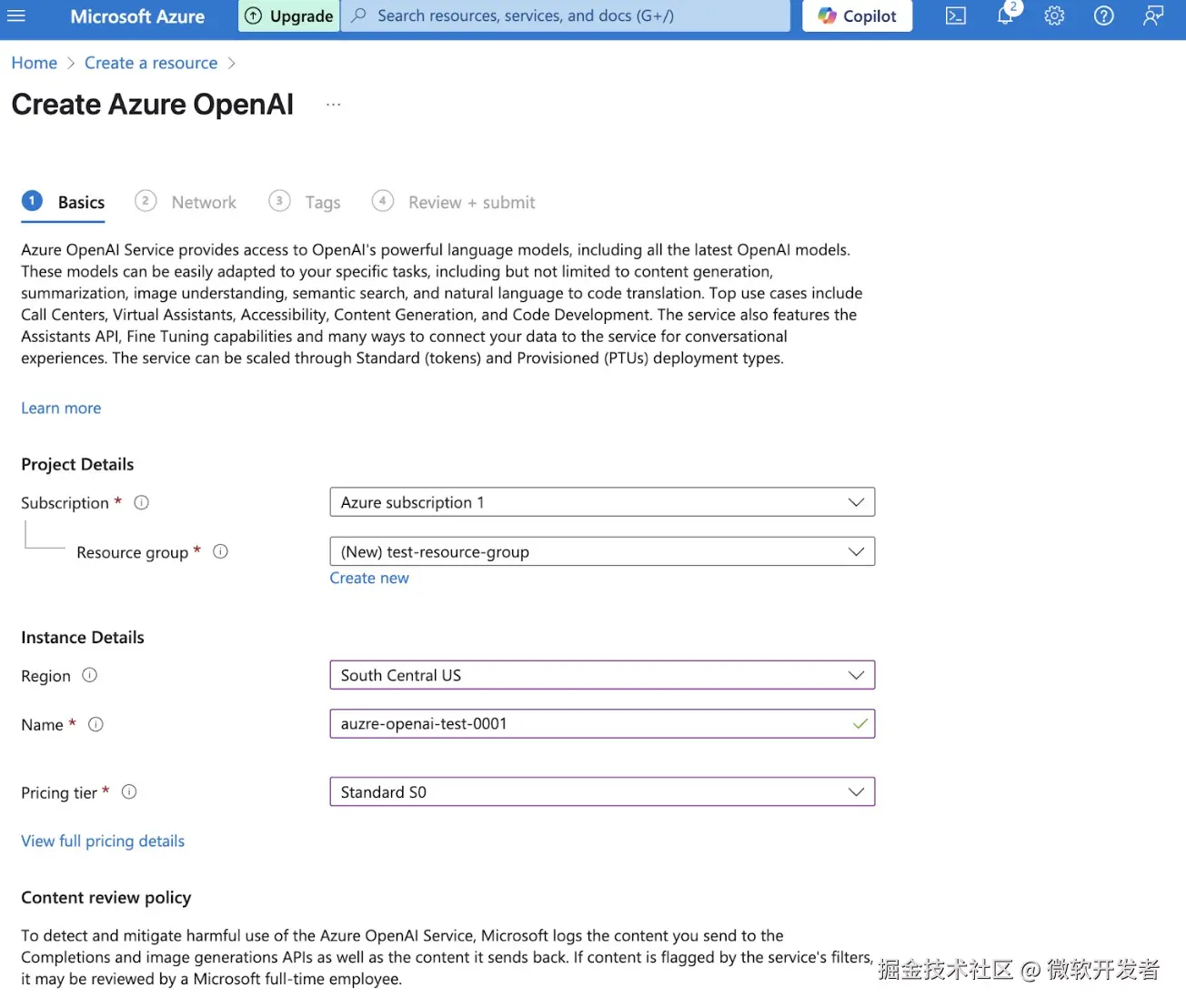1186x1008 pixels.
Task: Switch to the Tags tab
Action: pyautogui.click(x=305, y=202)
